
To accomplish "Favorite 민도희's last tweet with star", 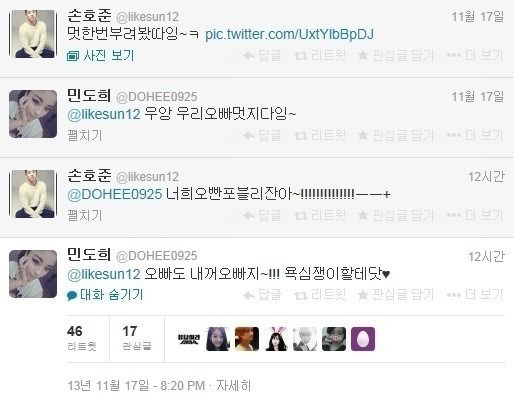I will click(x=396, y=295).
